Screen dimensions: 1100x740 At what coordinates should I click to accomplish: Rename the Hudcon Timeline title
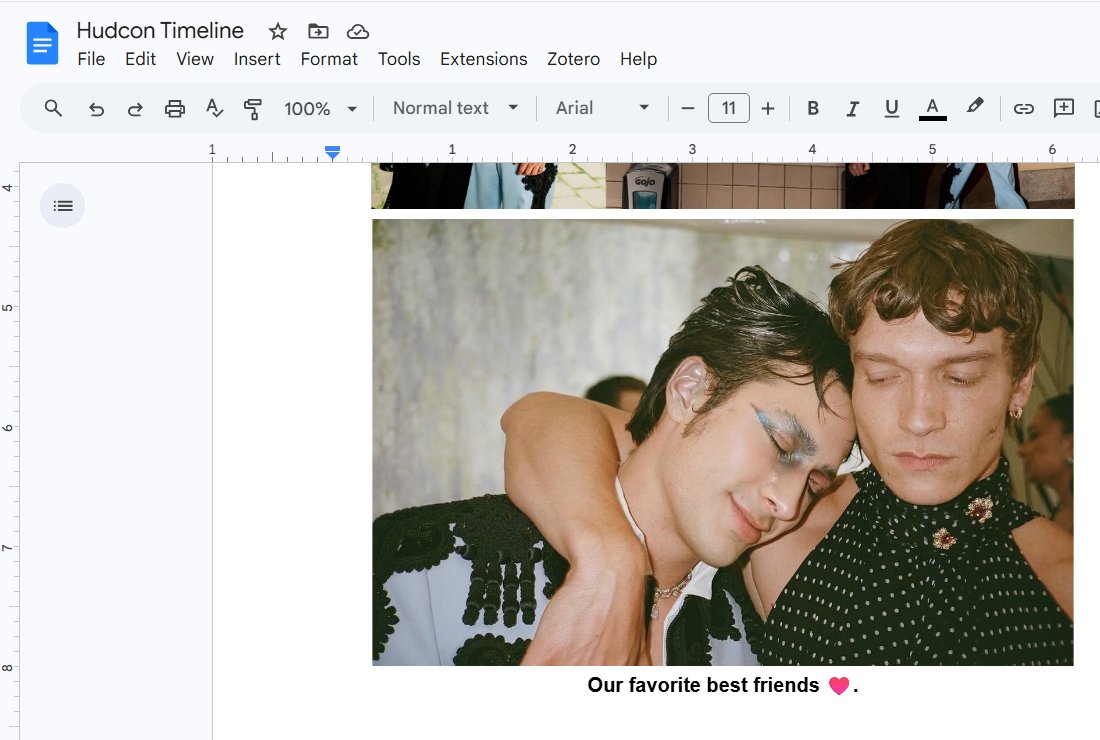[x=160, y=31]
